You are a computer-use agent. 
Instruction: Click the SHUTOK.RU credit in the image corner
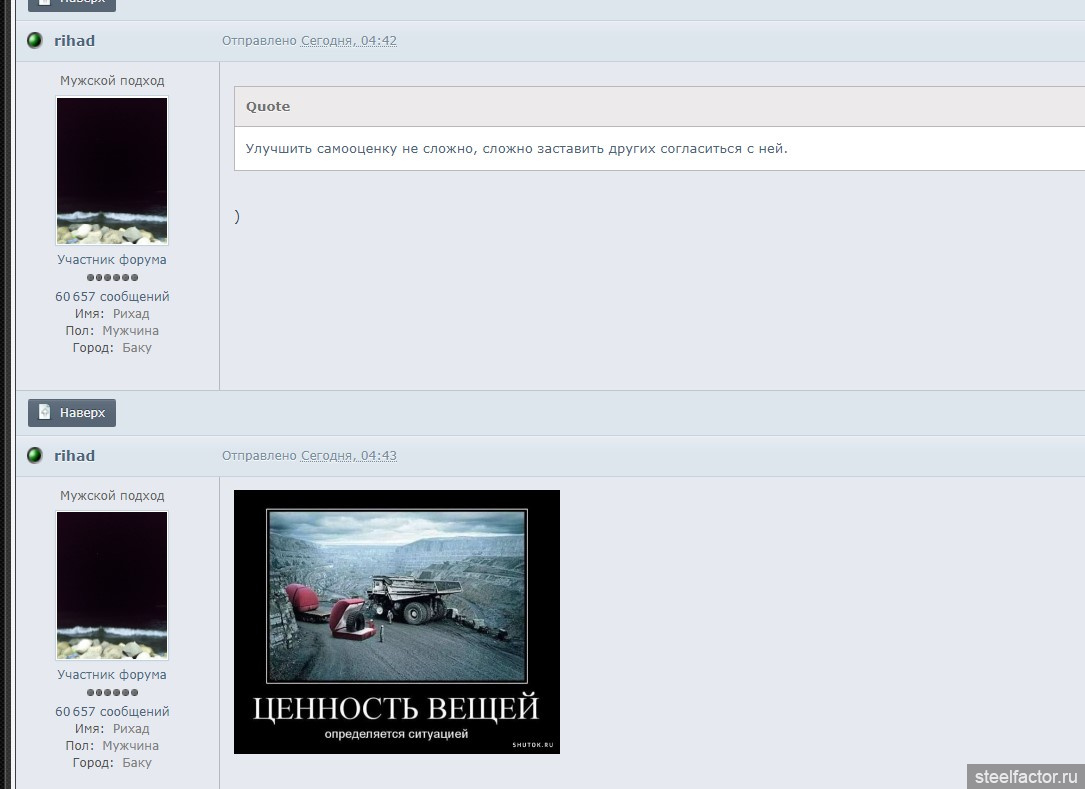533,745
